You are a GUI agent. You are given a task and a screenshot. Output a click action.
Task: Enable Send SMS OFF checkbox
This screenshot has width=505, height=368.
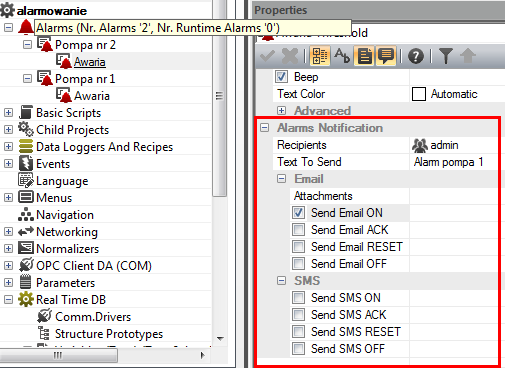point(298,349)
